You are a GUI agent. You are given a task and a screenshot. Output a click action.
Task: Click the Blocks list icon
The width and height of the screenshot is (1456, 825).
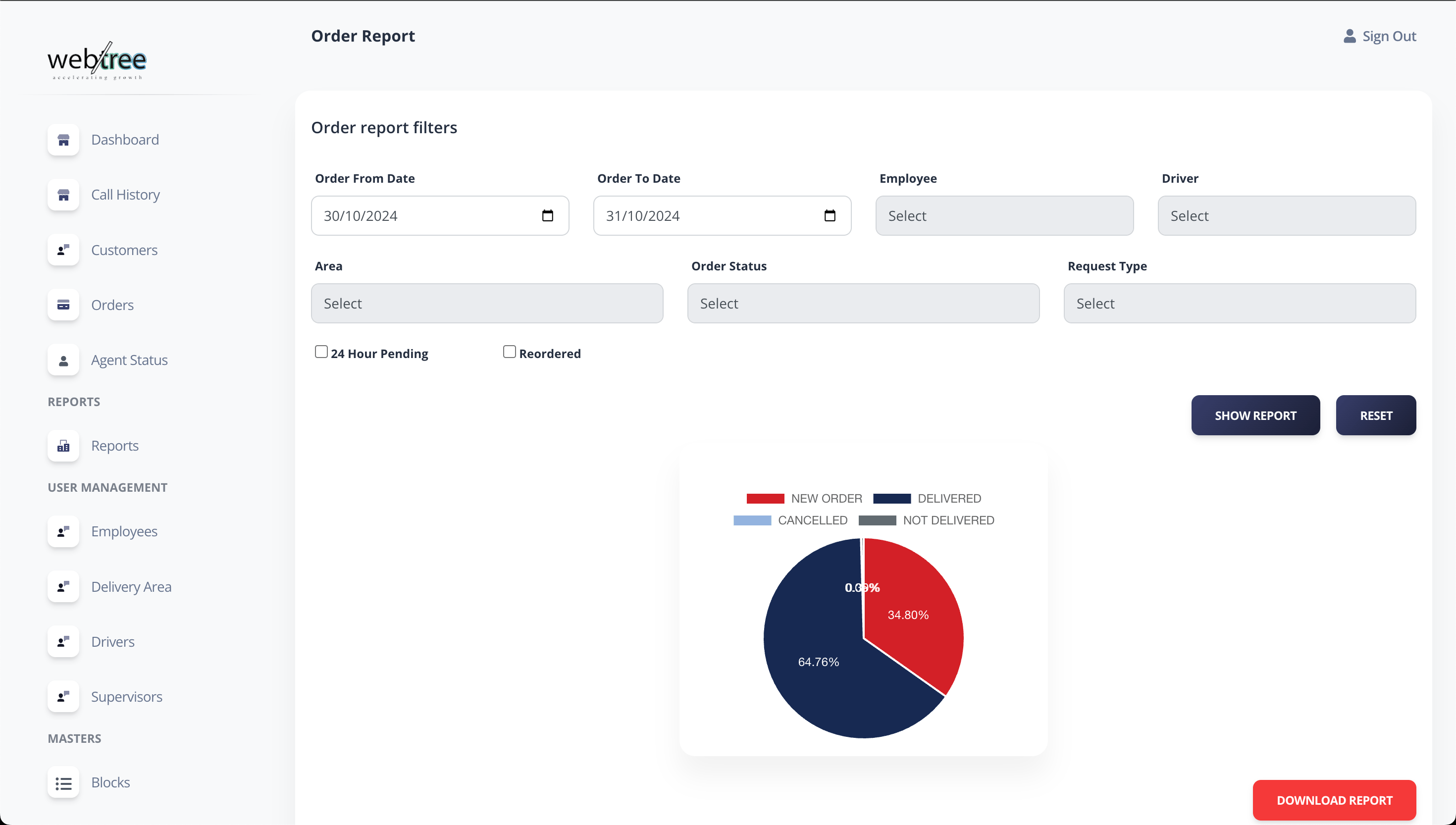pyautogui.click(x=63, y=782)
